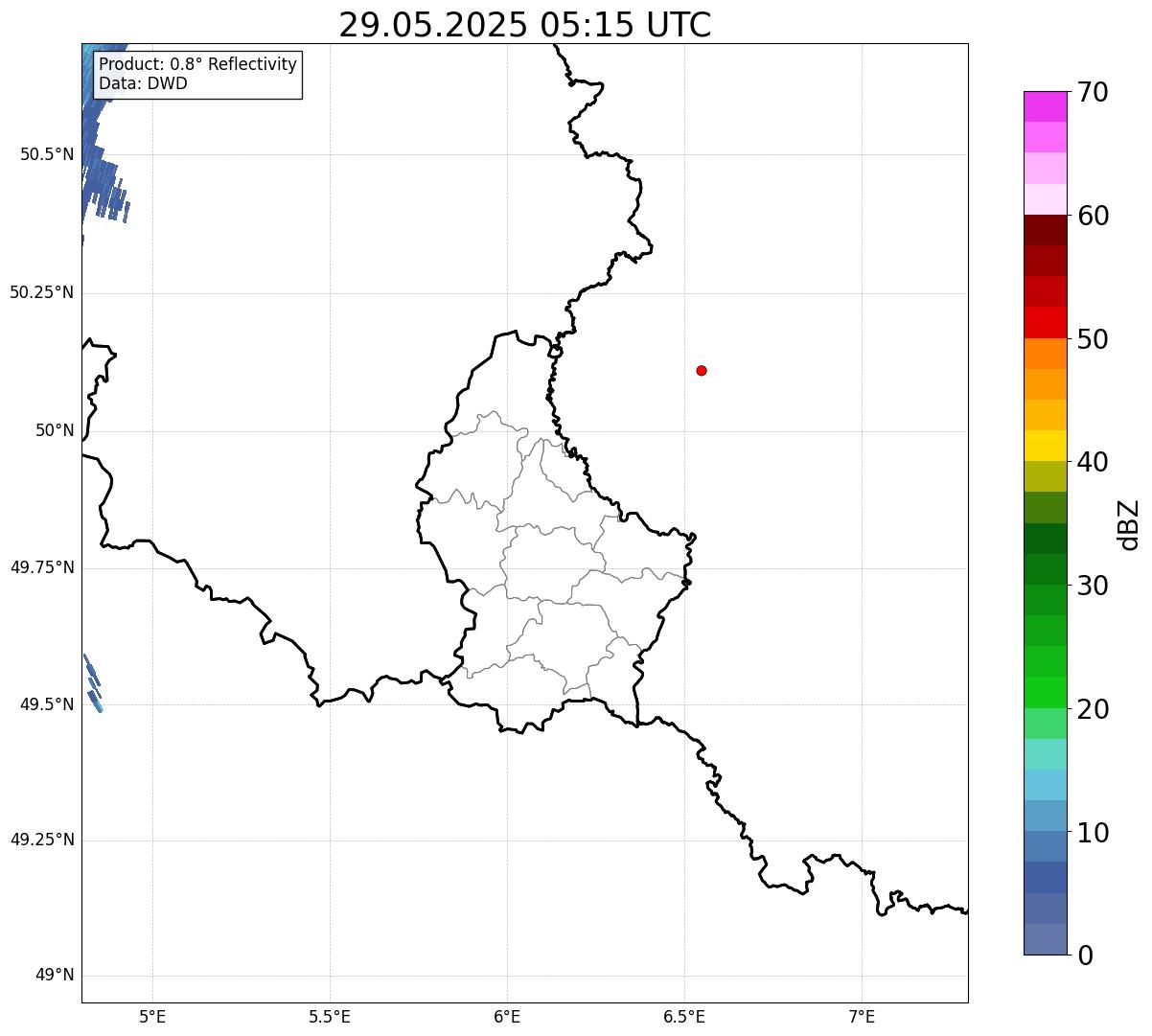This screenshot has width=1152, height=1036.
Task: Click the 50.5°N latitude label
Action: (47, 154)
